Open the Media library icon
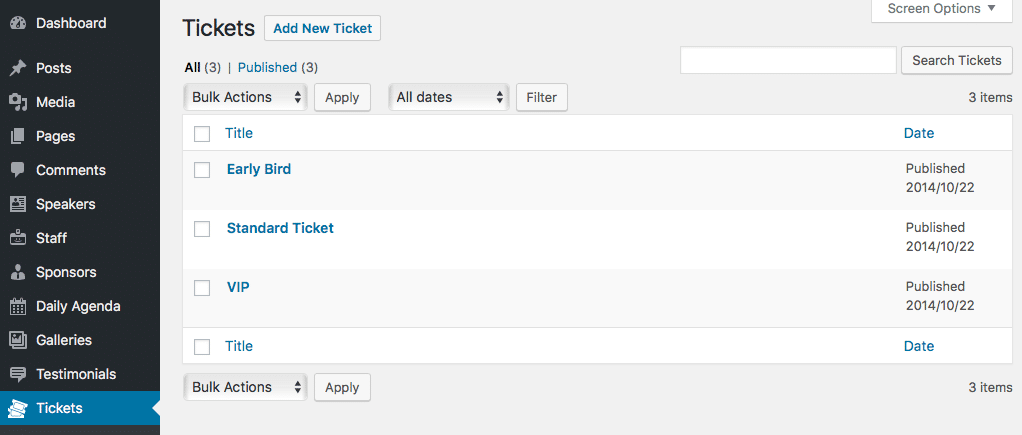1022x435 pixels. tap(18, 102)
